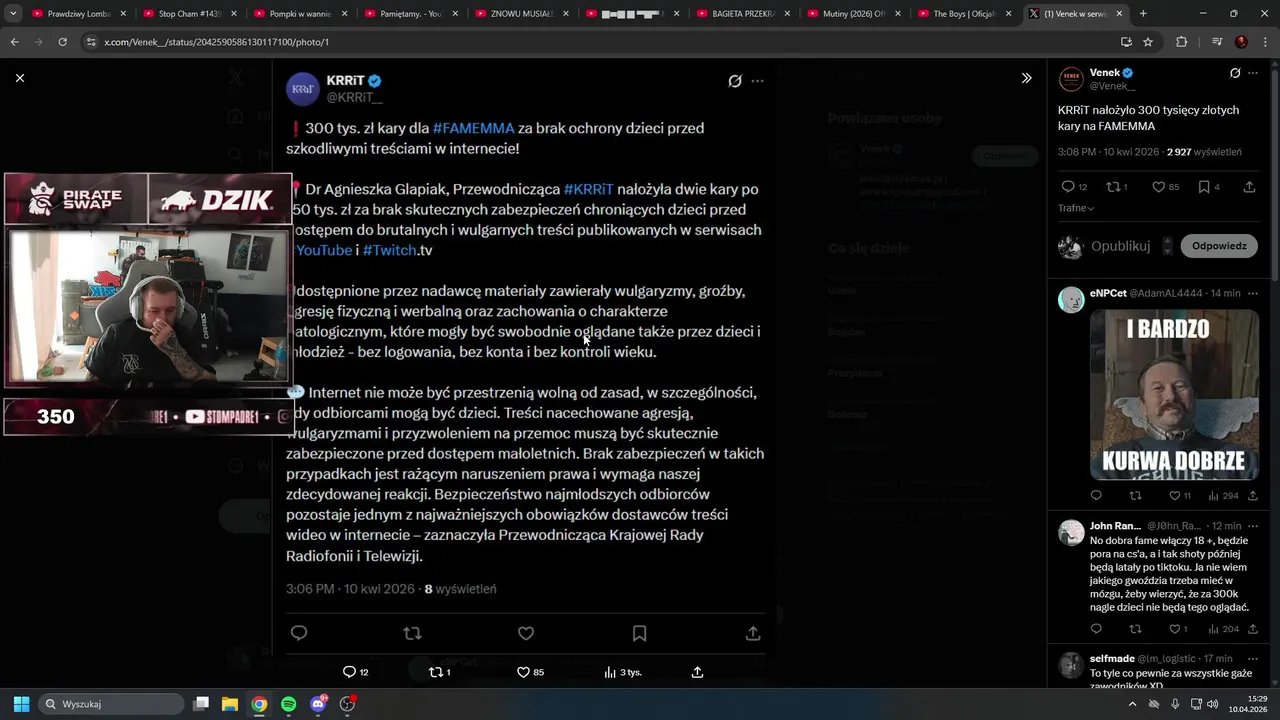Focus the Opublikuj reply input field

coord(1120,246)
